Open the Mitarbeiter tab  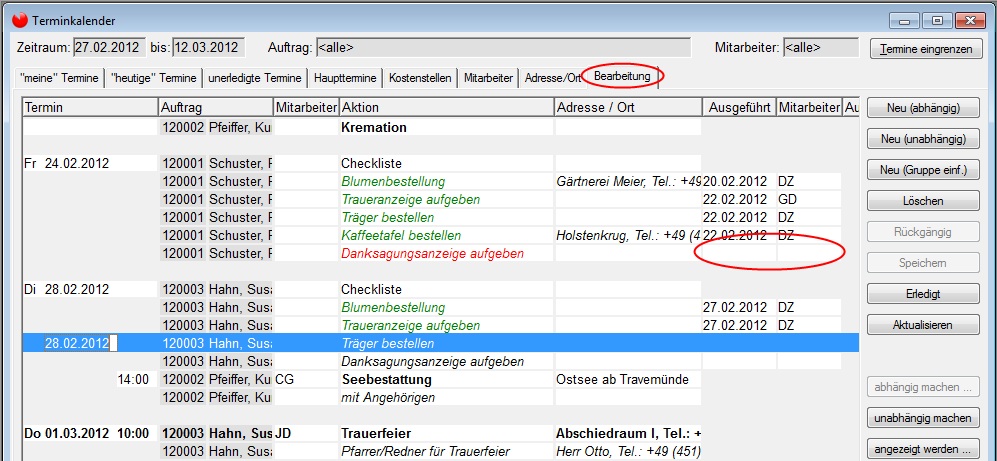pyautogui.click(x=488, y=78)
